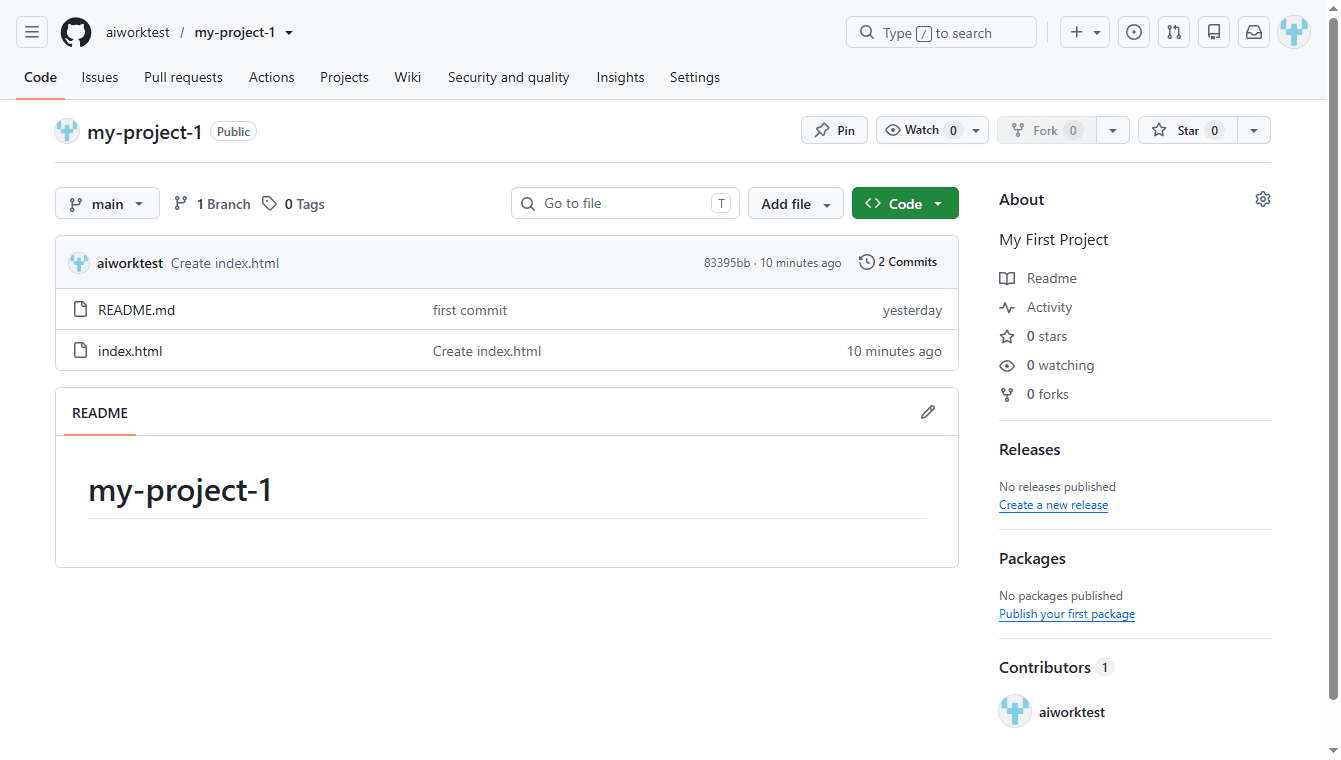Image resolution: width=1341 pixels, height=760 pixels.
Task: Open index.html file
Action: pyautogui.click(x=130, y=351)
